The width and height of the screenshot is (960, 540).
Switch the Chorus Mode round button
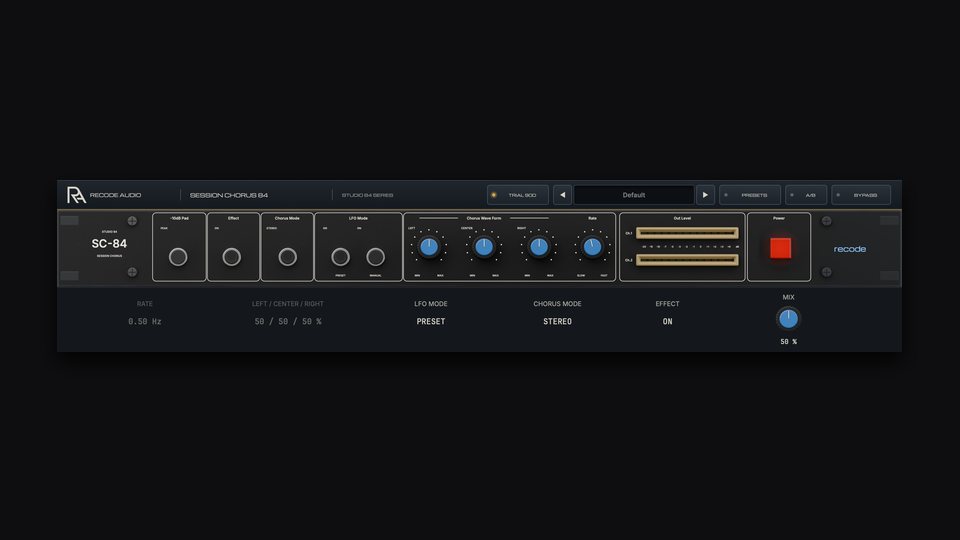click(287, 257)
